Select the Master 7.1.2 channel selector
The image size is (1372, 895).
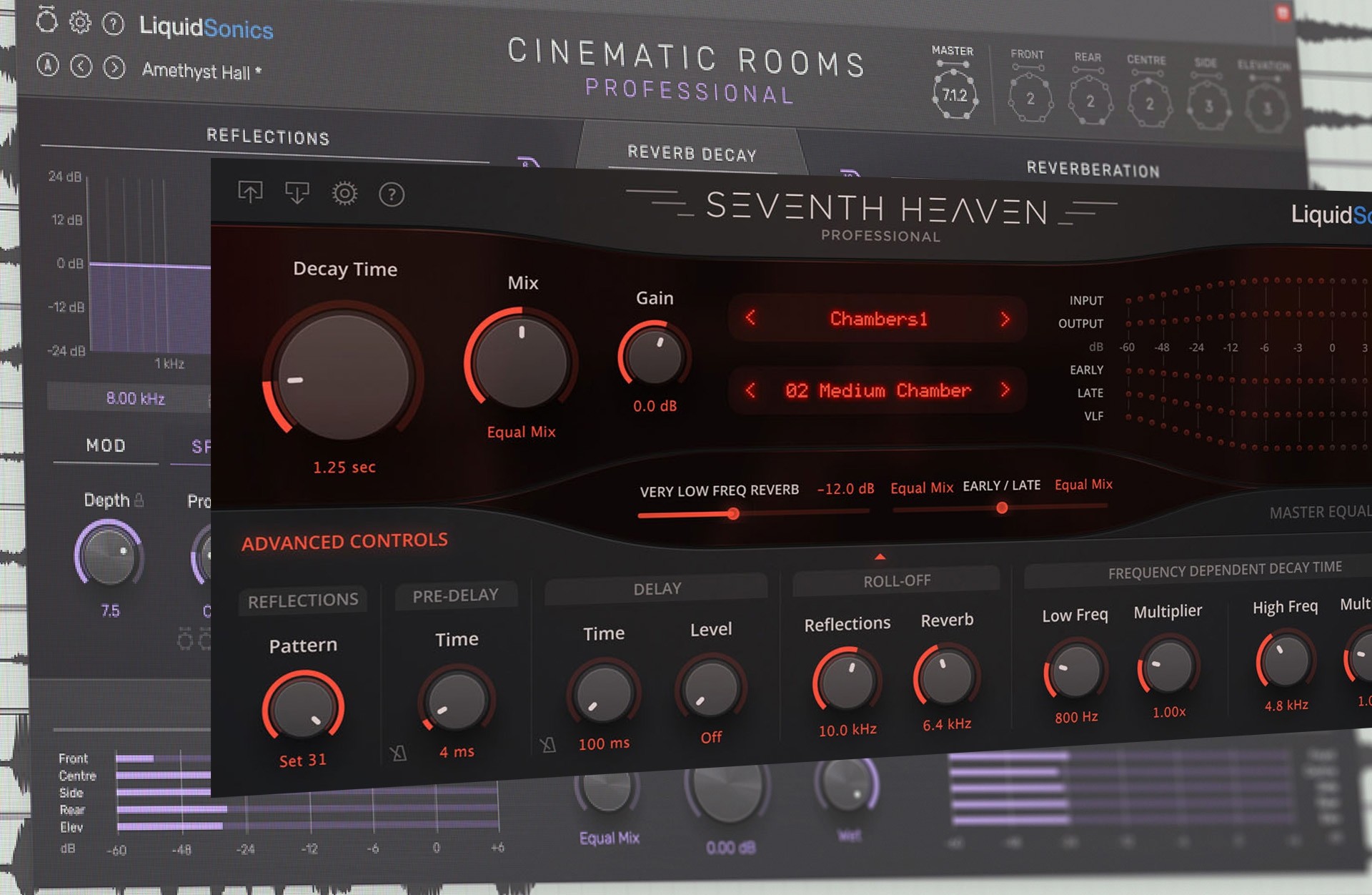click(954, 94)
